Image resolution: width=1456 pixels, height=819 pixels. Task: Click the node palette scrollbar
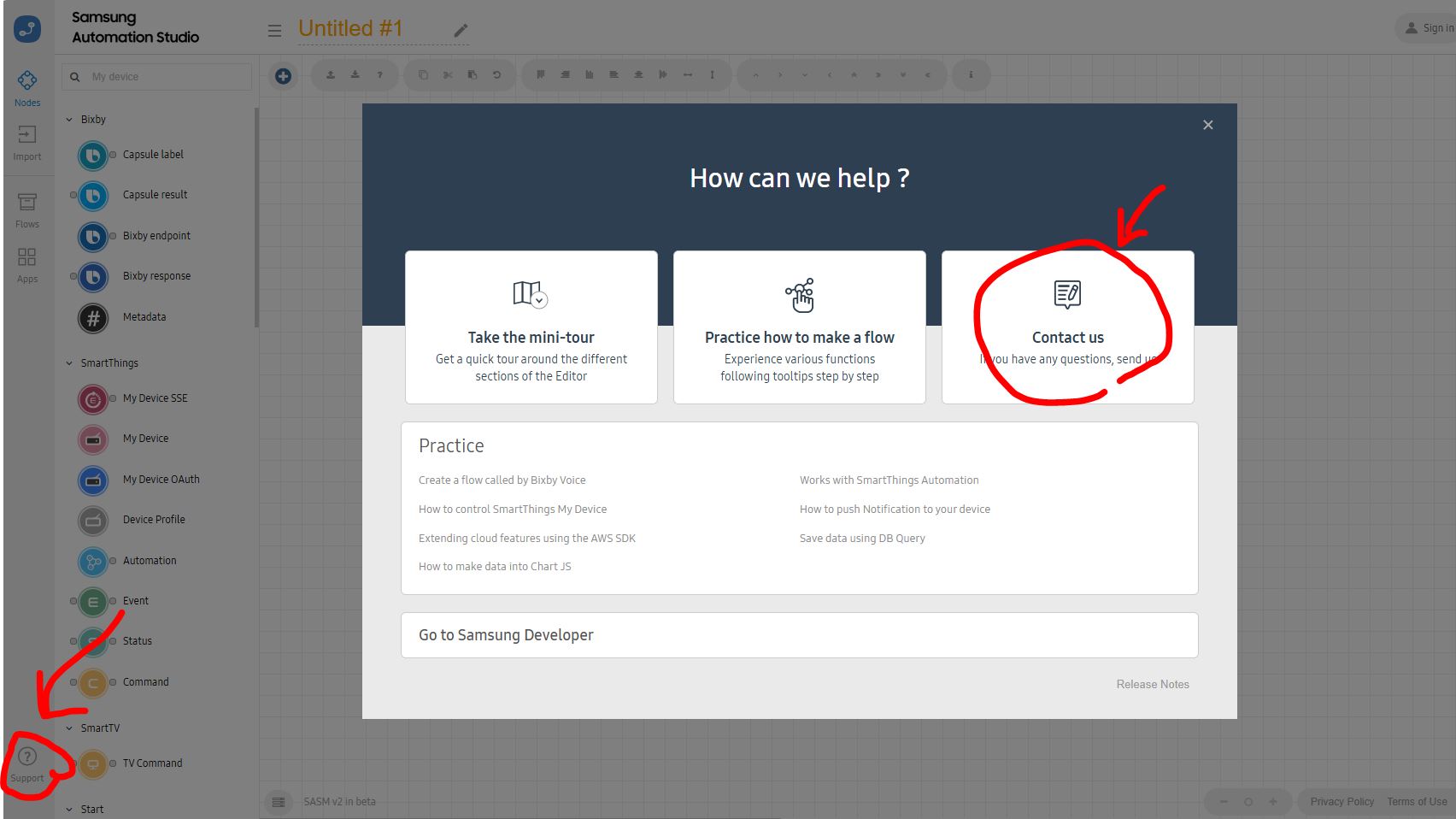coord(256,218)
